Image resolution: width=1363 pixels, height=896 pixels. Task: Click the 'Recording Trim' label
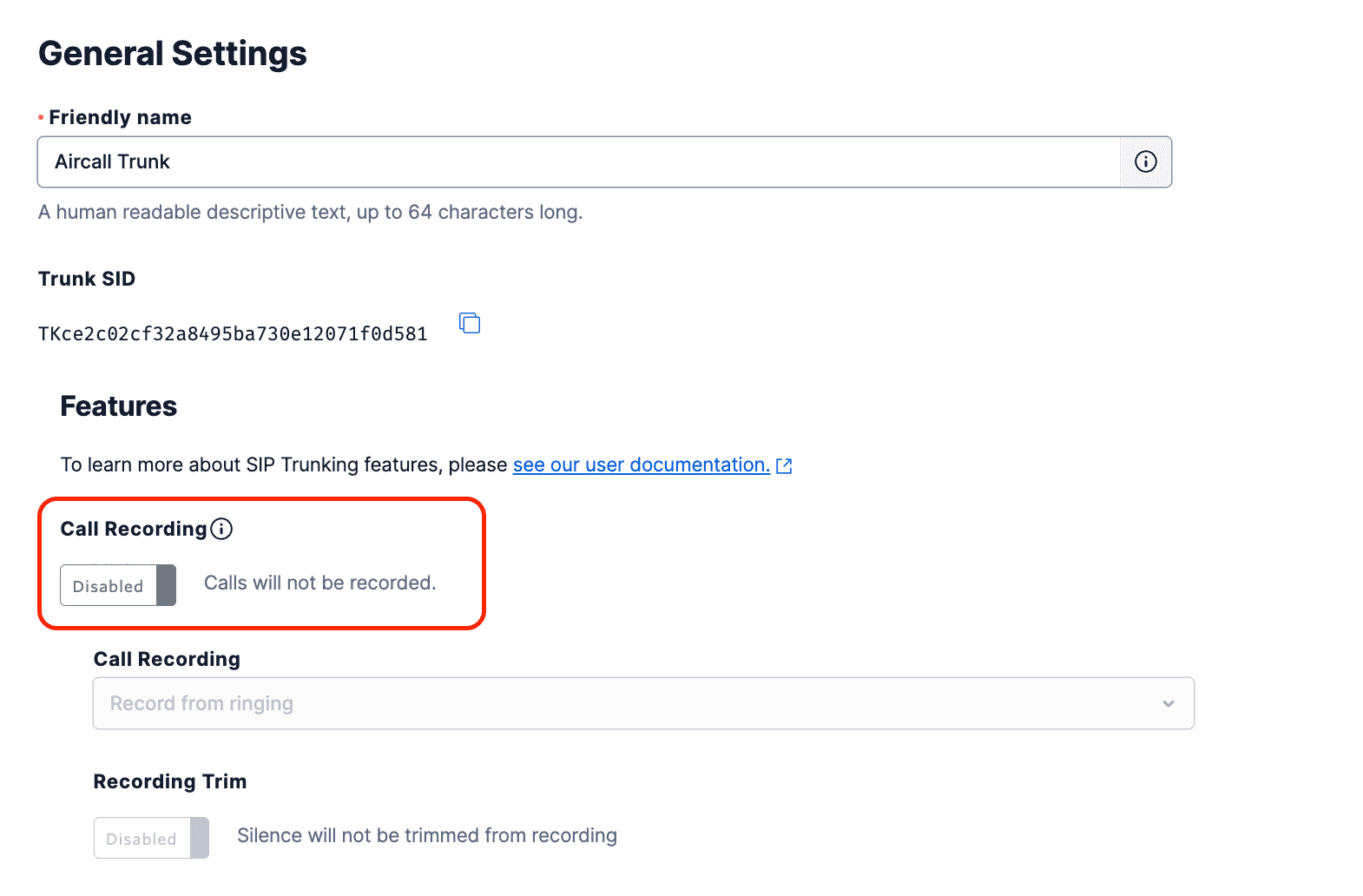coord(170,781)
